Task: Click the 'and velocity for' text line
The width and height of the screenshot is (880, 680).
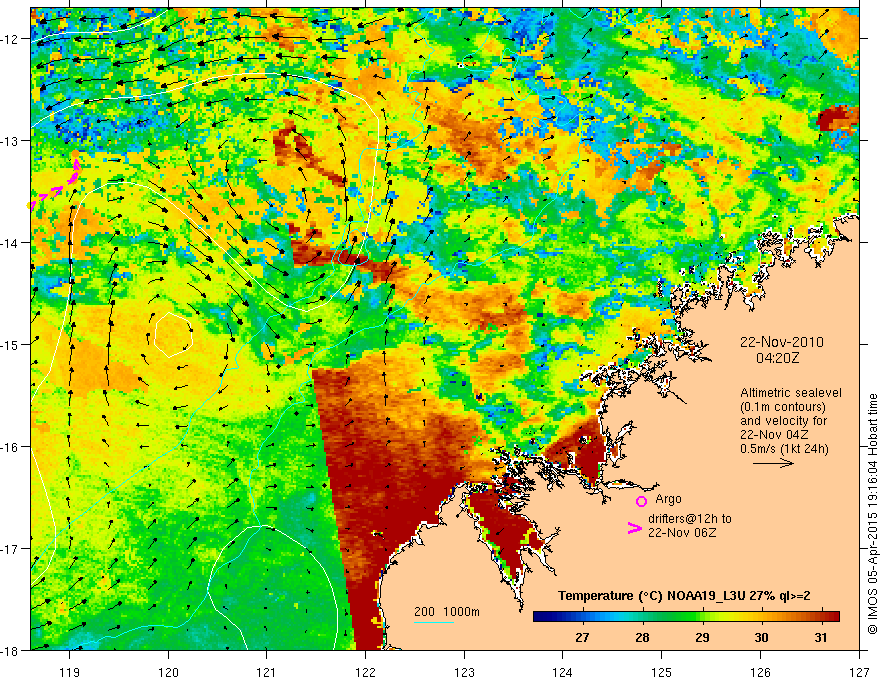Action: coord(783,421)
